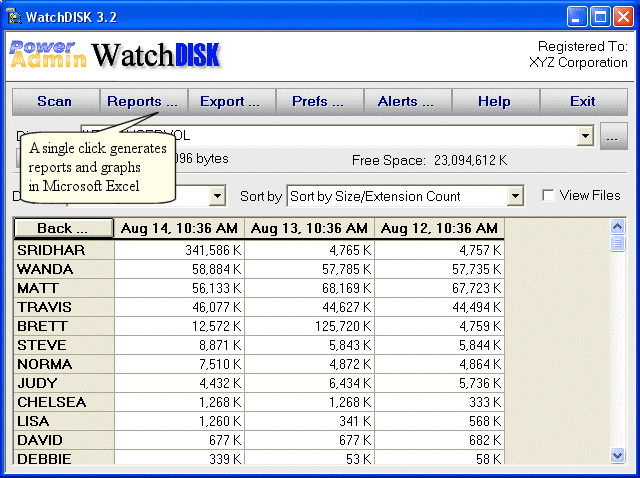Minimize the WatchDISK window
This screenshot has width=640, height=478.
(x=577, y=17)
